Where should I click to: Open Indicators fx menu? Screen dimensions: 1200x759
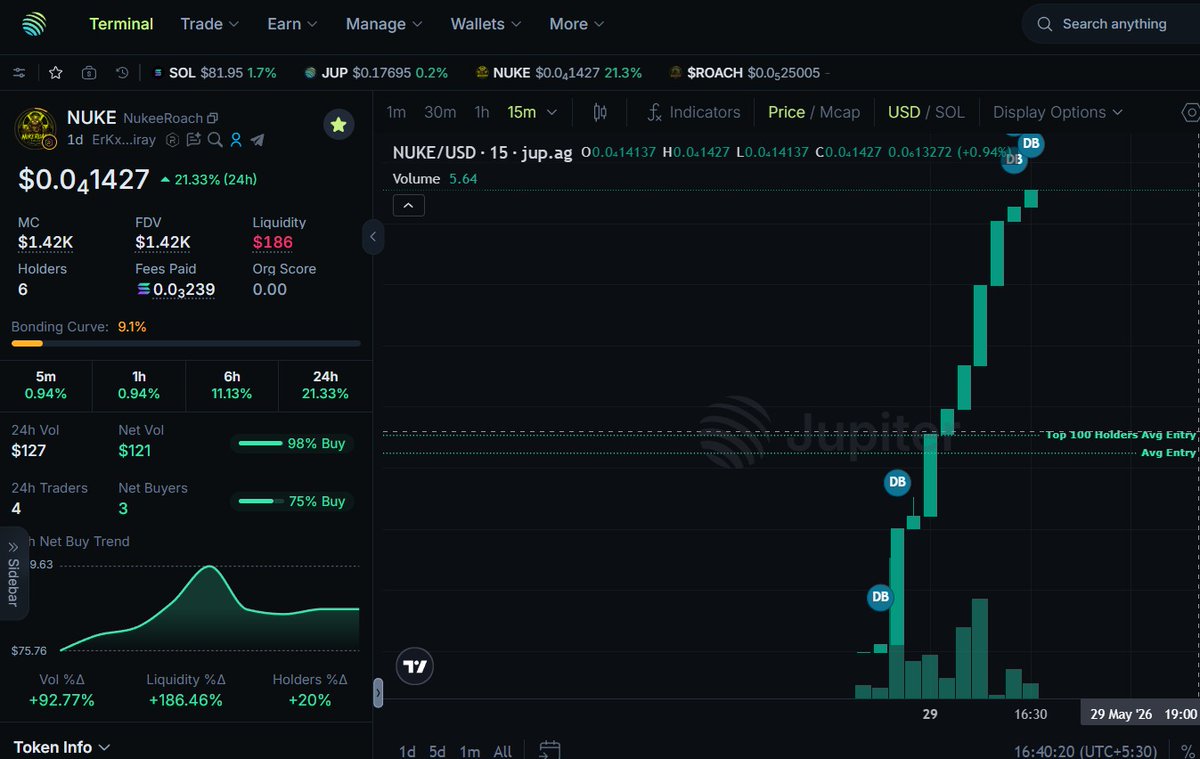coord(693,112)
